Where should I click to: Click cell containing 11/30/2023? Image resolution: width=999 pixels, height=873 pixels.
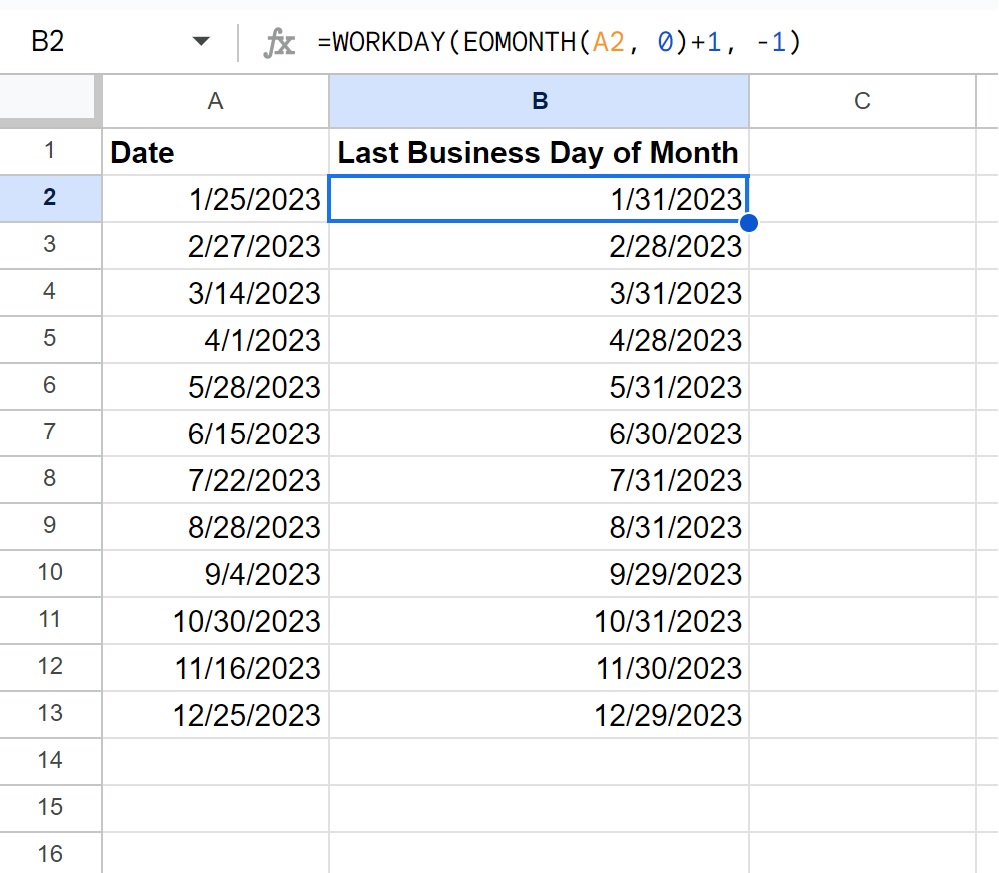(539, 668)
